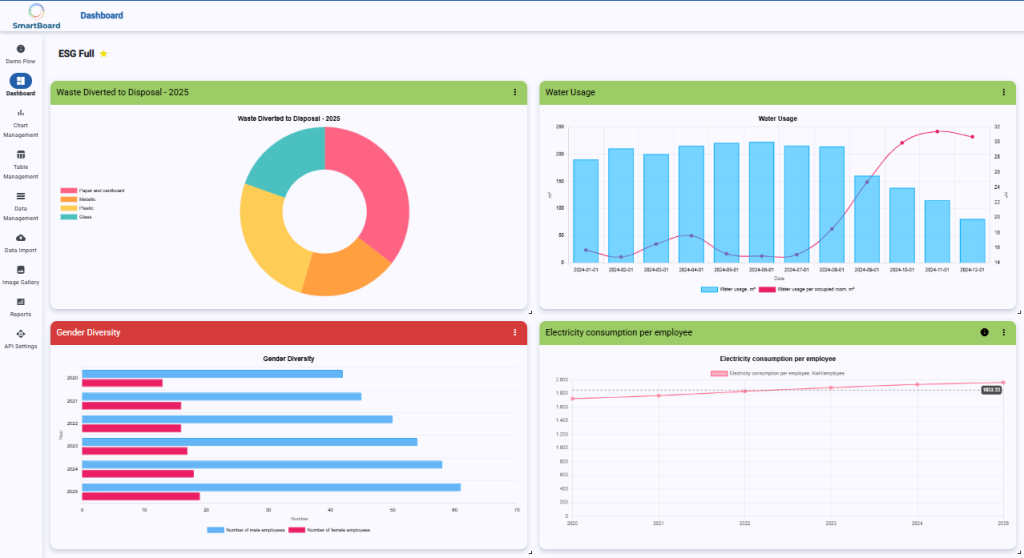Toggle the favorite star beside ESG Full
Screen dimensions: 1024x558
104,53
